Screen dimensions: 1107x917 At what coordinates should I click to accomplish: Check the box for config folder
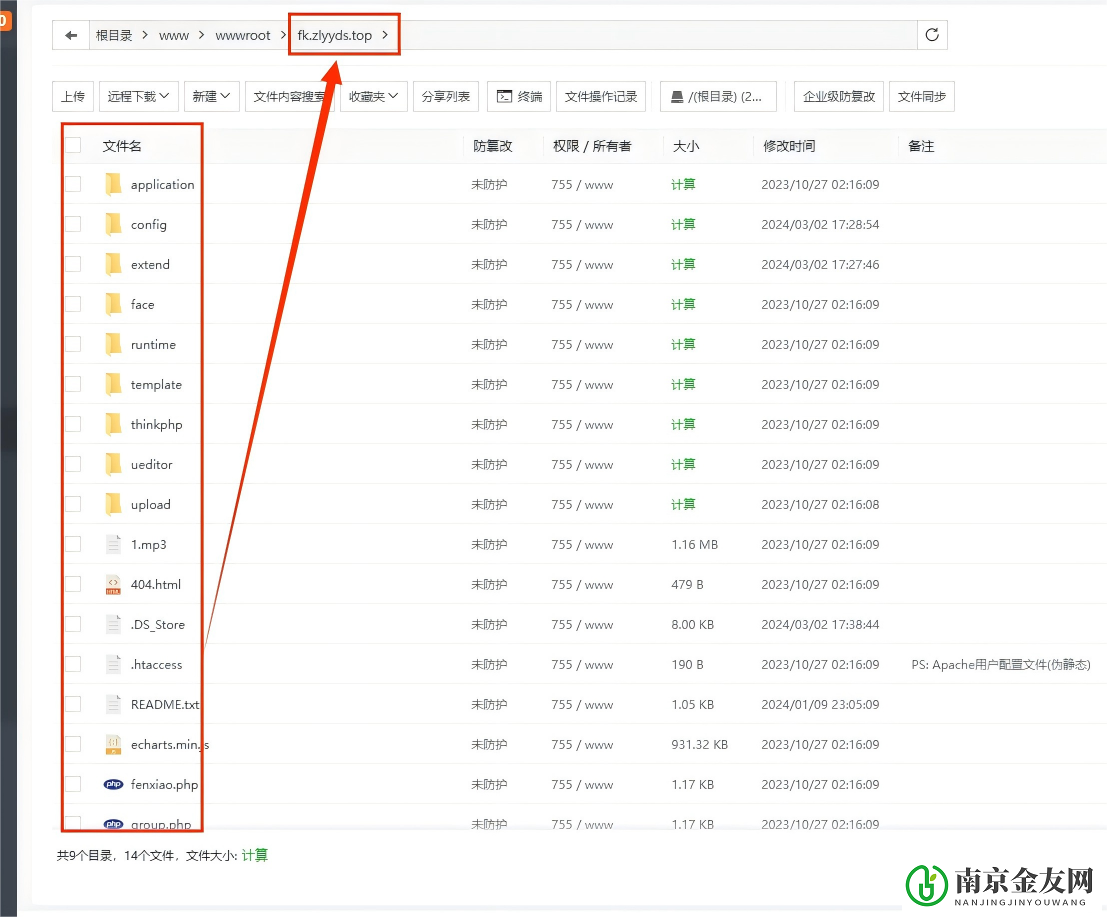click(x=73, y=224)
